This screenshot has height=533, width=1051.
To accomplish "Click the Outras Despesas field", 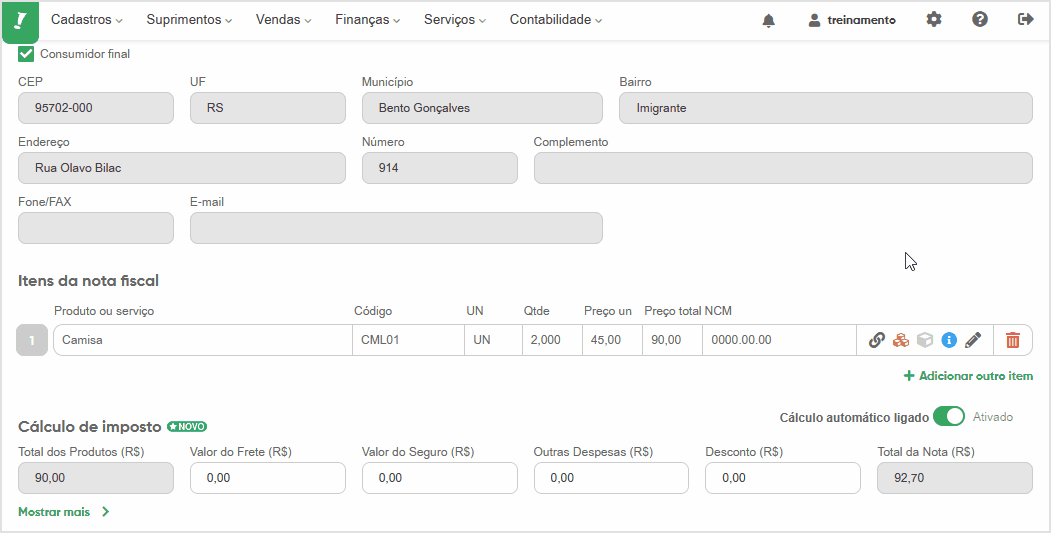I will (x=611, y=478).
